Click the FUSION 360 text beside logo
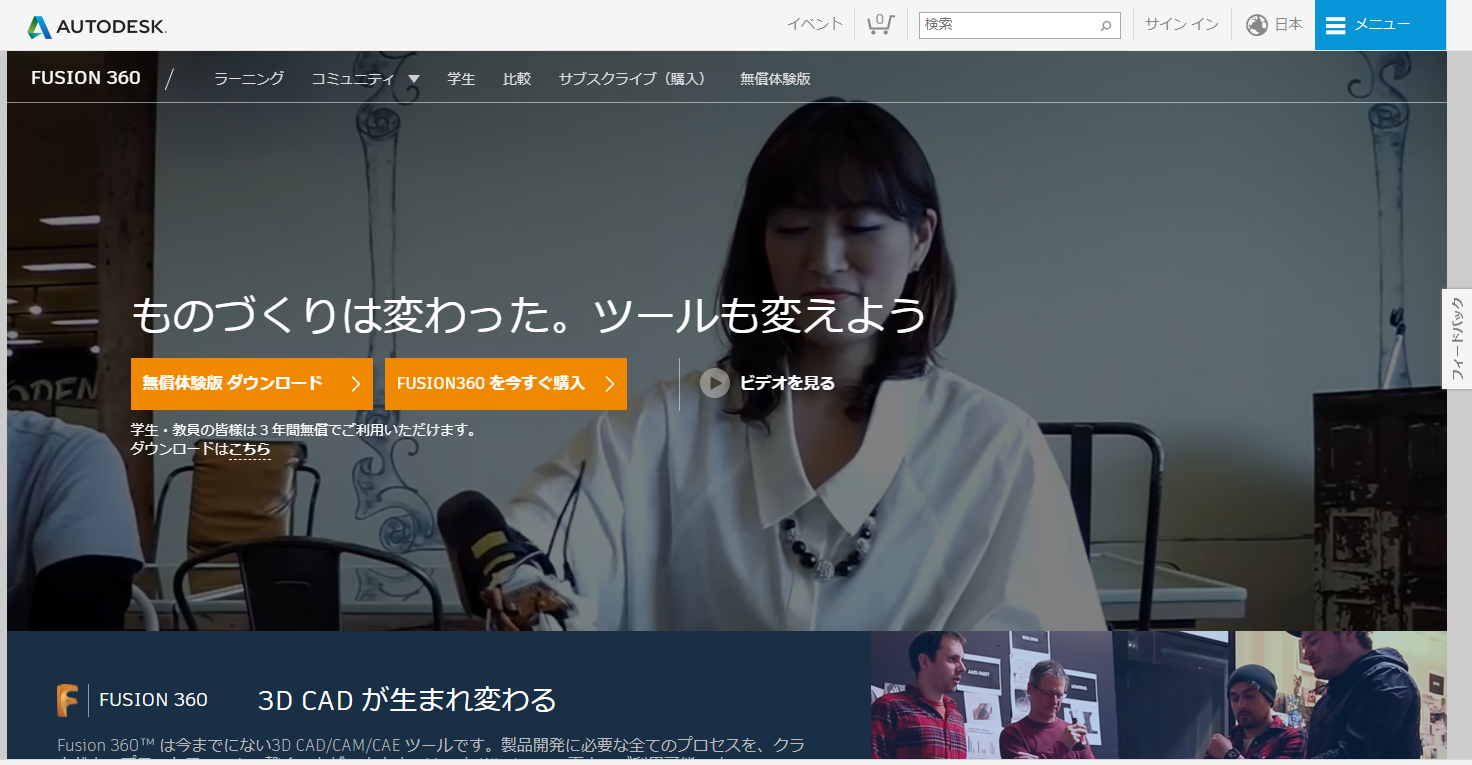 coord(154,700)
